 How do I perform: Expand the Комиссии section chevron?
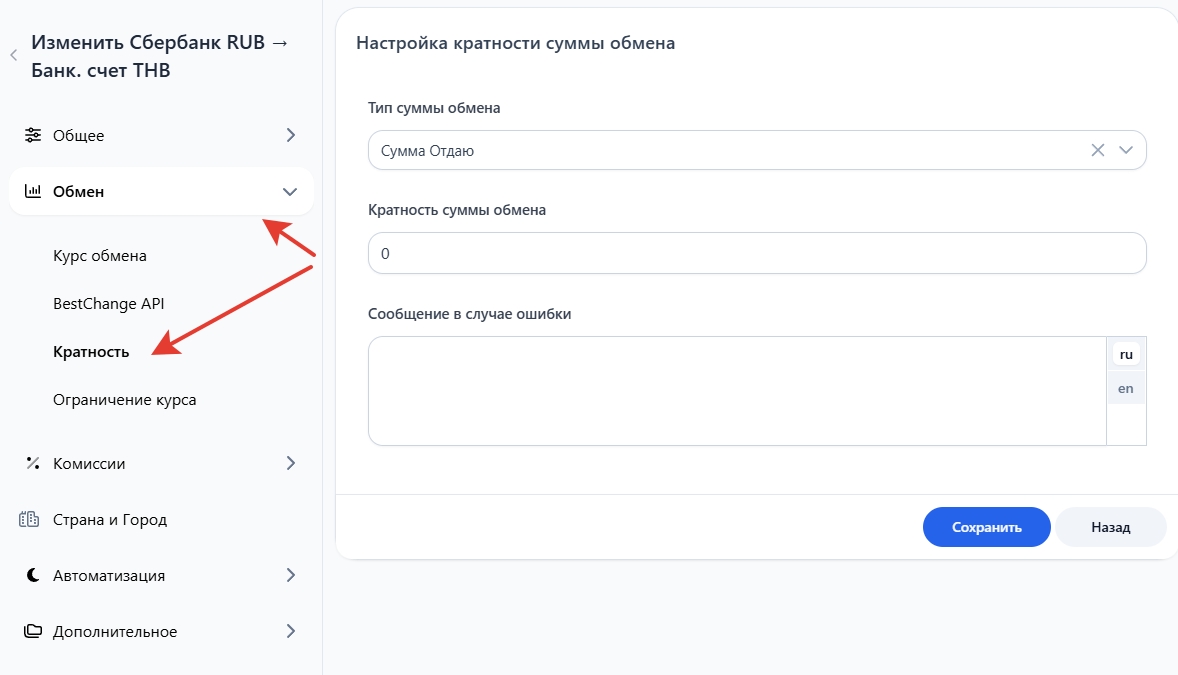tap(290, 463)
